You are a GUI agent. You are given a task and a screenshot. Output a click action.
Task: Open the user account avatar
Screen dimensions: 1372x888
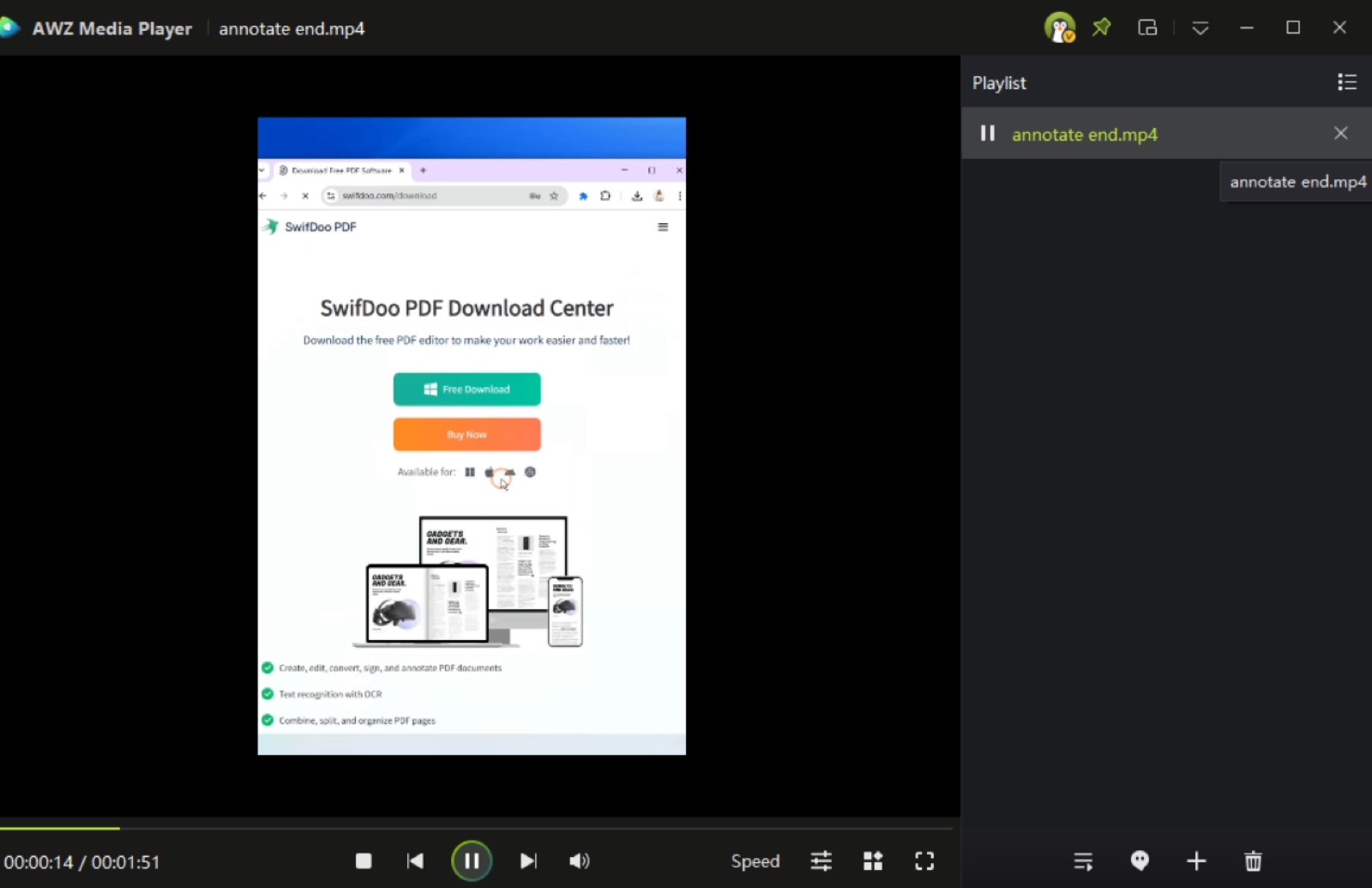pos(1060,27)
